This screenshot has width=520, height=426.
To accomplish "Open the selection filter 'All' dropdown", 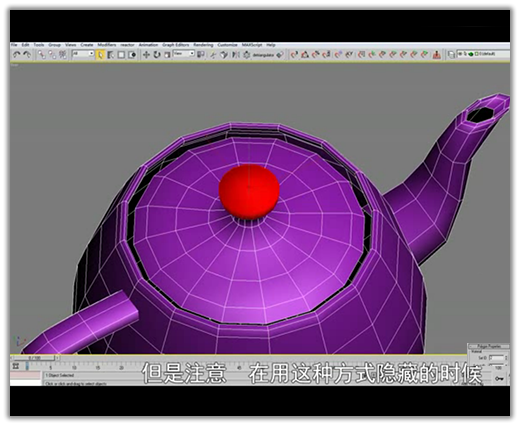I will pyautogui.click(x=83, y=54).
